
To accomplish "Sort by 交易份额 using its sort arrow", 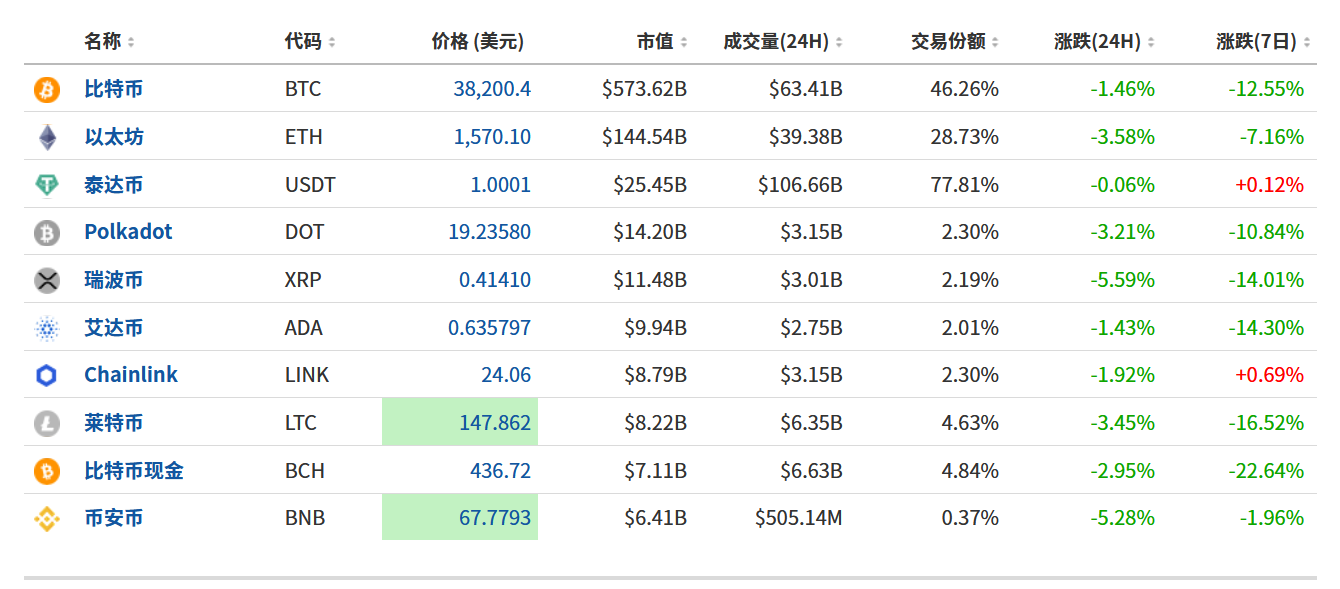I will tap(995, 42).
